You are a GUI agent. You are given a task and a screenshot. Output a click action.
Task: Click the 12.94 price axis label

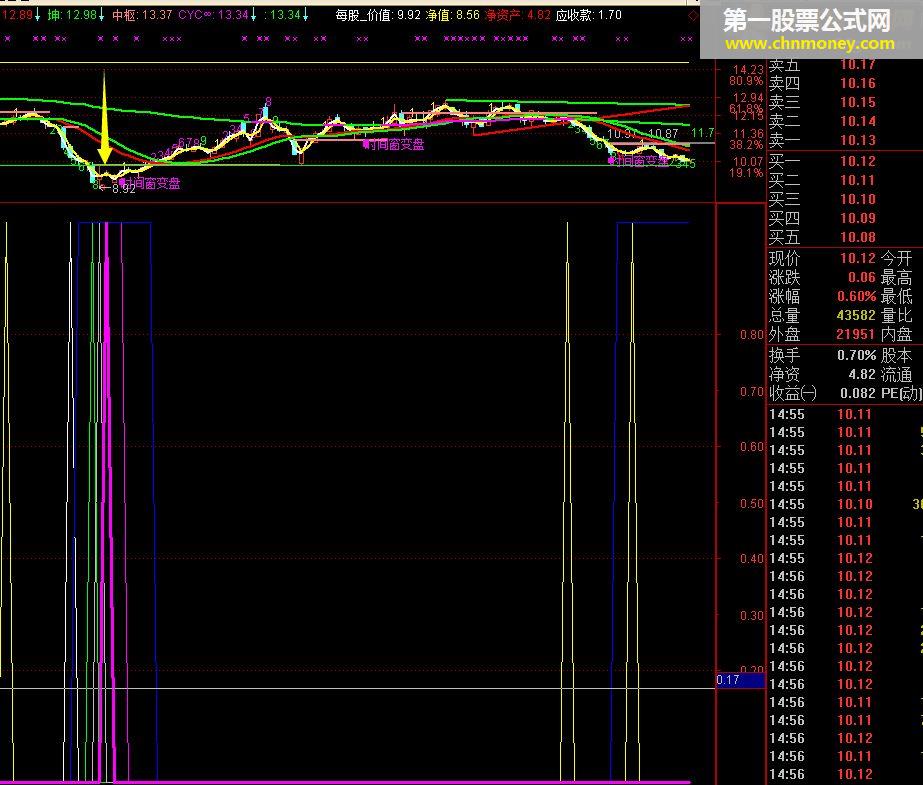[x=748, y=98]
